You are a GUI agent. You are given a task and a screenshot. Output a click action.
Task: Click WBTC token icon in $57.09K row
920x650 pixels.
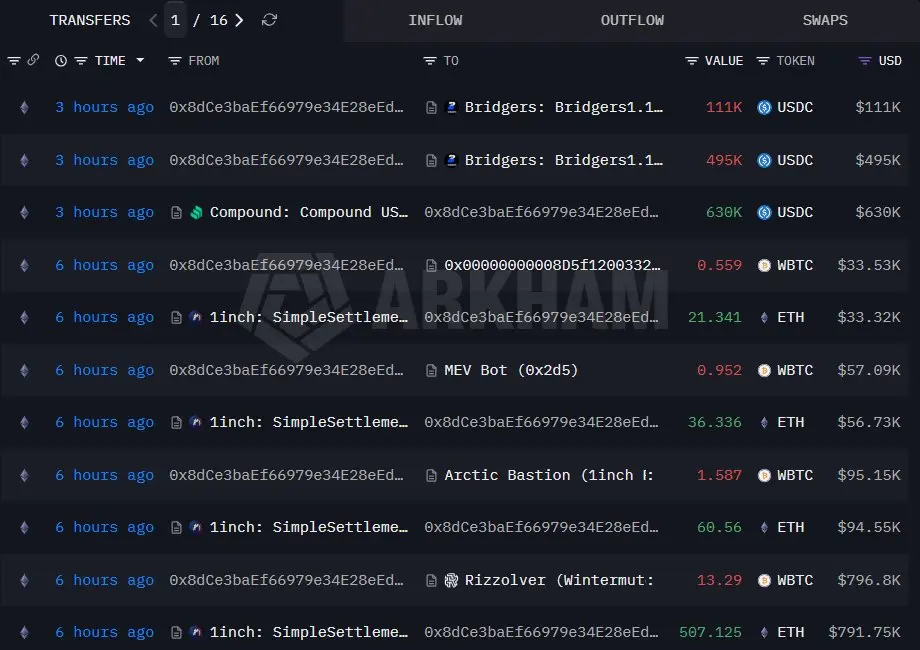(764, 370)
